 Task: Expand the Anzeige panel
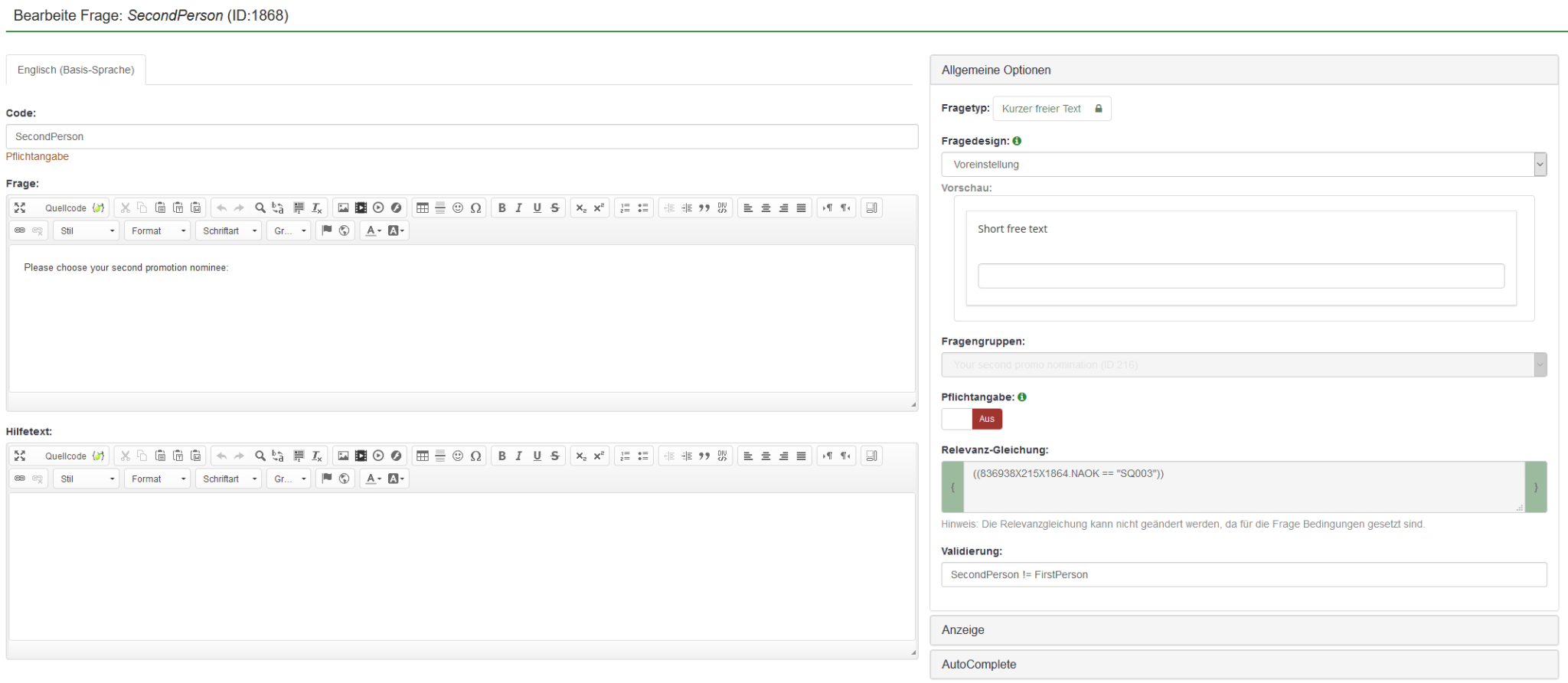1244,630
